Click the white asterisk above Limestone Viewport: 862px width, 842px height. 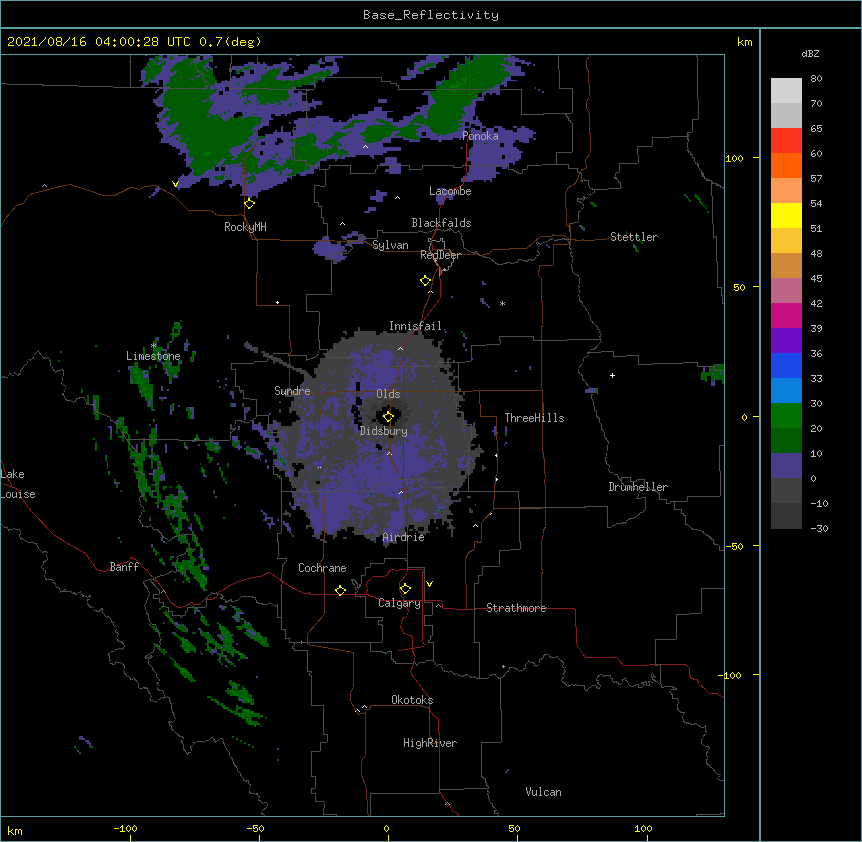154,346
